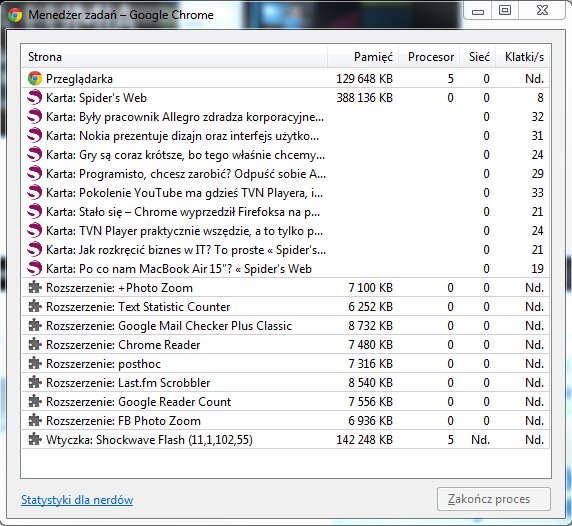Click the puzzle icon of the Chrome Reader extension
The image size is (572, 526).
coord(35,344)
